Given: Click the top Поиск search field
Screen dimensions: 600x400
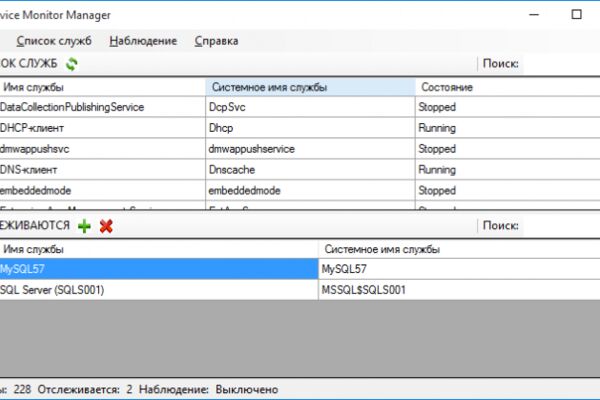Looking at the screenshot, I should (x=561, y=64).
